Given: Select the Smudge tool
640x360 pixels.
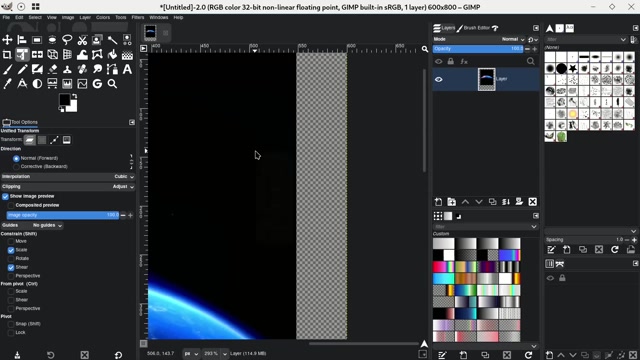Looking at the screenshot, I should [x=97, y=69].
